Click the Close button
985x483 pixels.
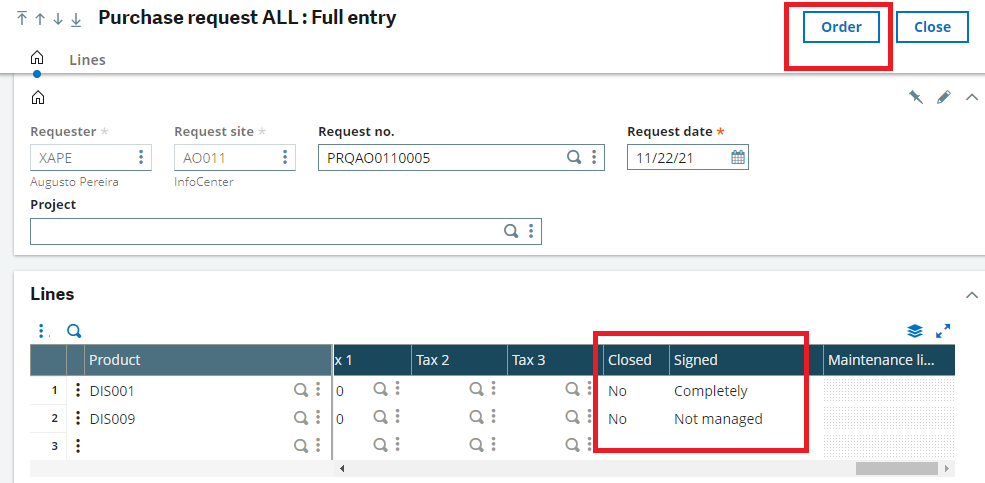(932, 27)
